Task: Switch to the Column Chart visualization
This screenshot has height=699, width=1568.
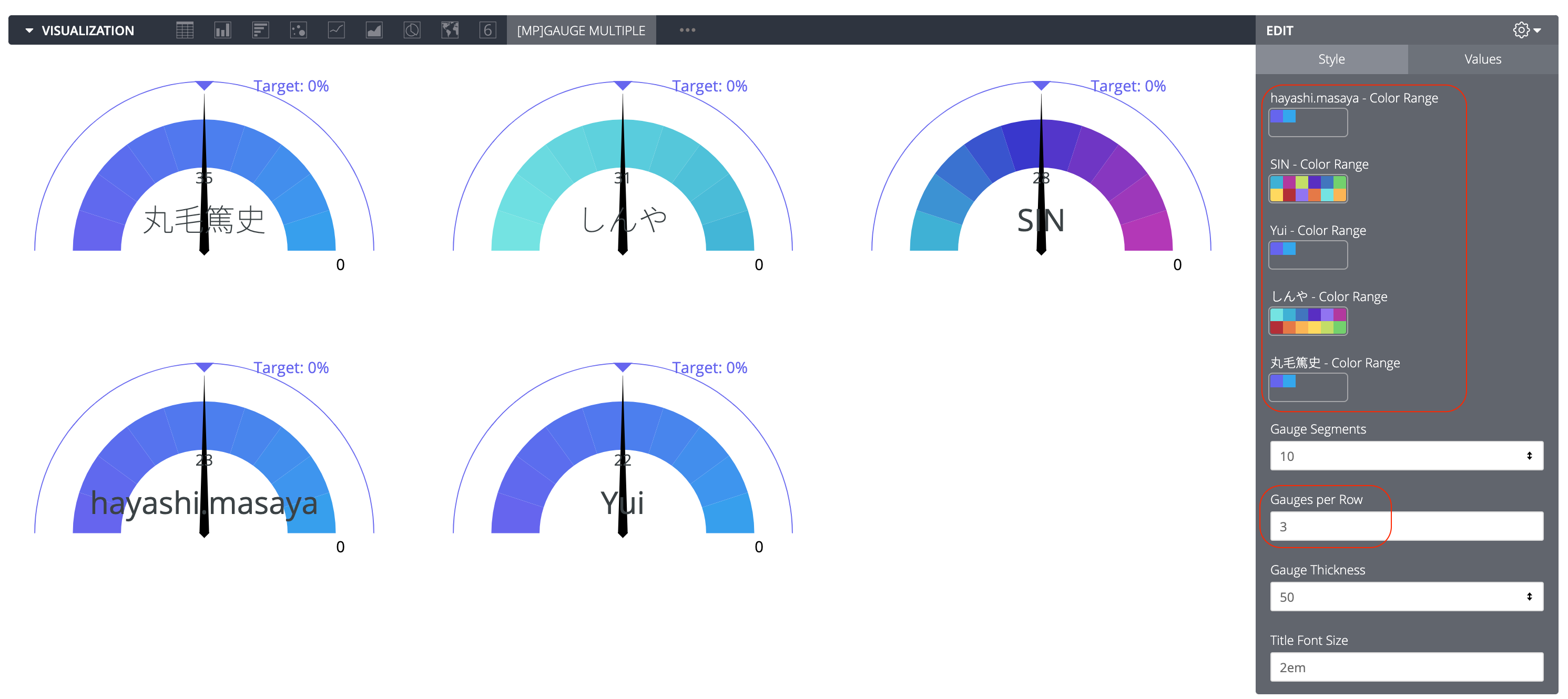Action: point(222,30)
